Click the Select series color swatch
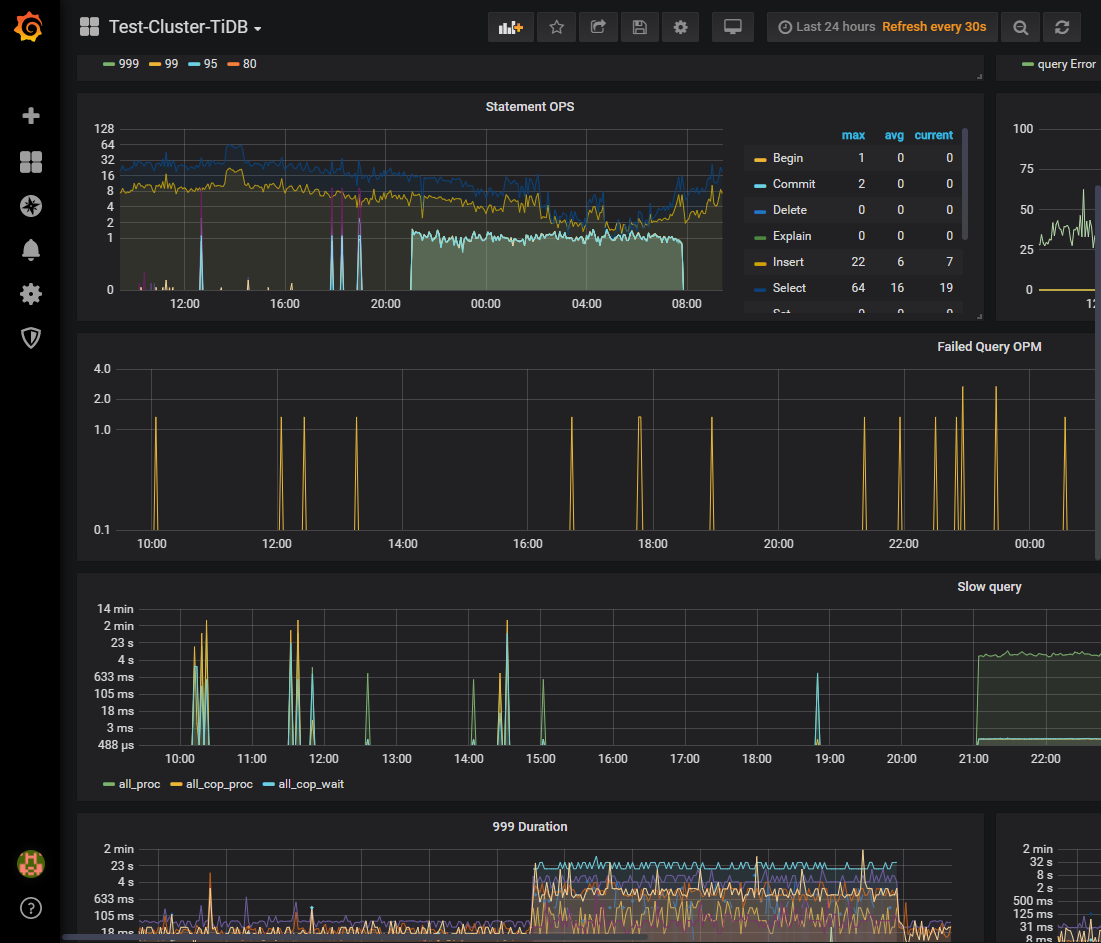Viewport: 1101px width, 943px height. click(x=760, y=288)
